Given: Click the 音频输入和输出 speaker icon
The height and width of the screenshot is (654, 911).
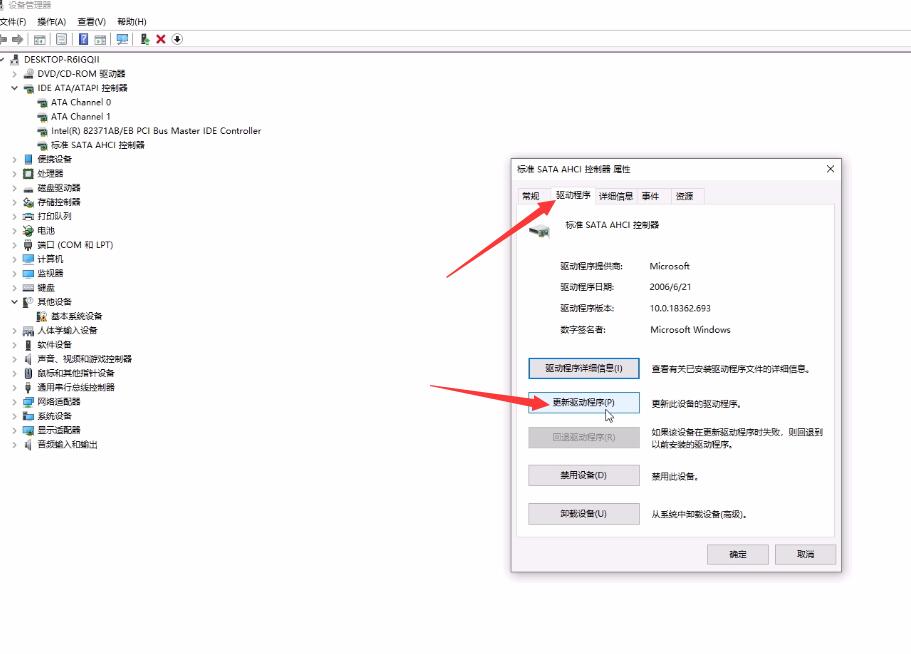Looking at the screenshot, I should 28,444.
